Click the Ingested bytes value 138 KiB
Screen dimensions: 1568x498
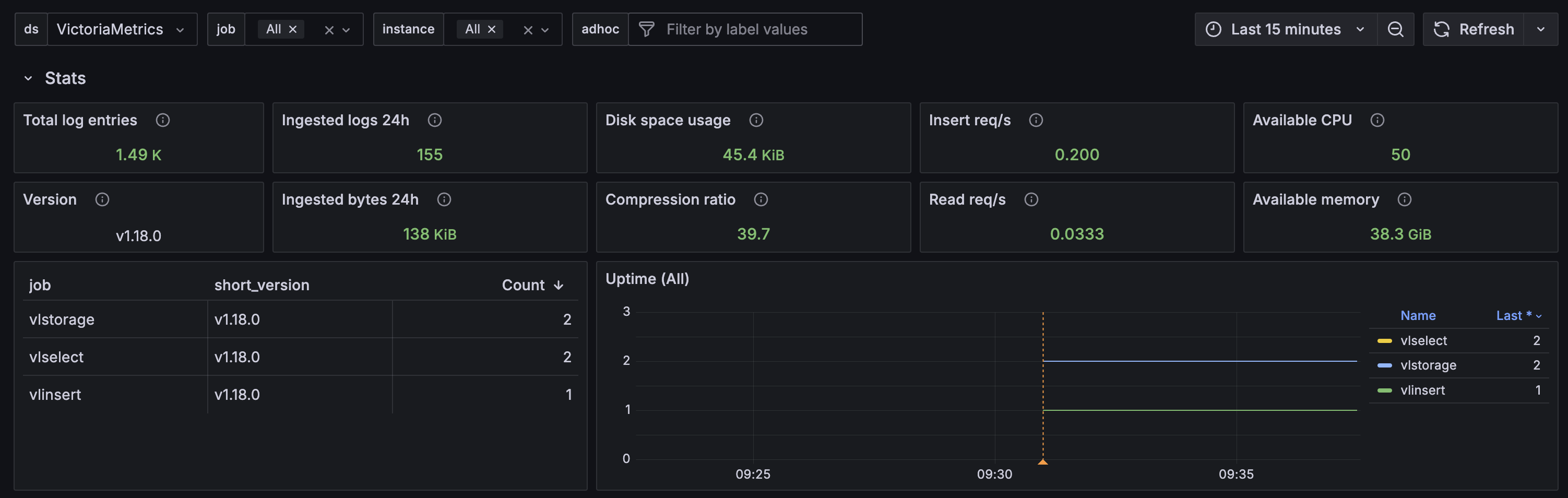tap(430, 234)
